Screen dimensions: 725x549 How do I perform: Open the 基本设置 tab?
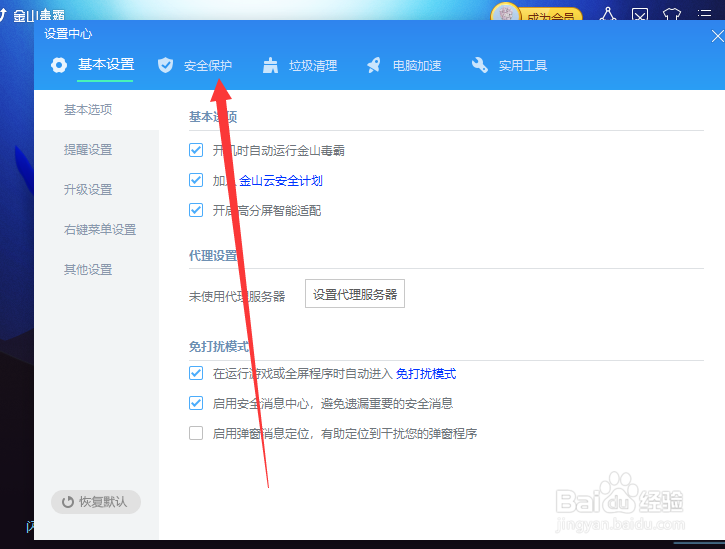[x=106, y=65]
